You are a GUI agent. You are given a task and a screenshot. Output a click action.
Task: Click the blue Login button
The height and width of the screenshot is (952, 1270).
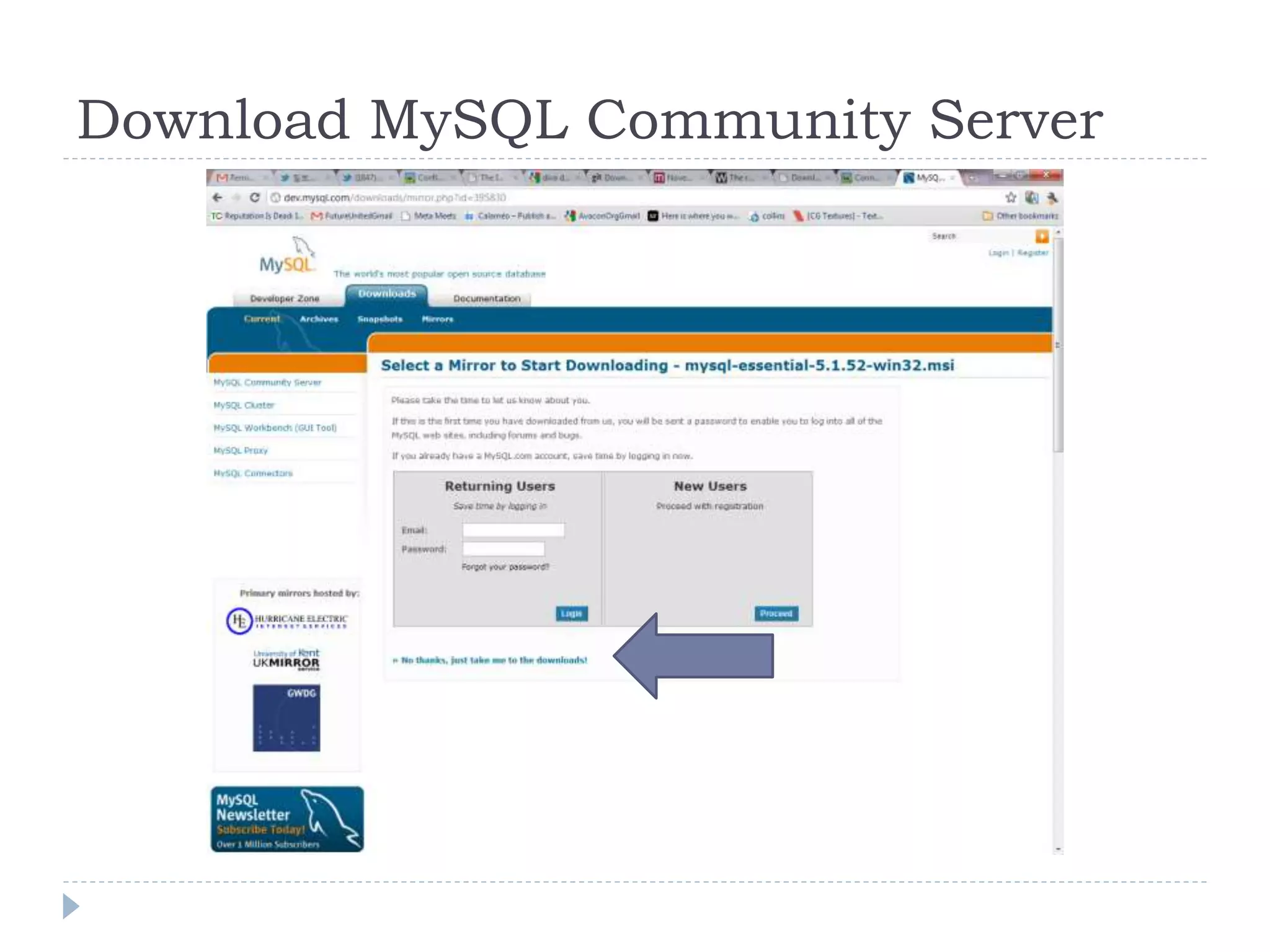pyautogui.click(x=571, y=614)
